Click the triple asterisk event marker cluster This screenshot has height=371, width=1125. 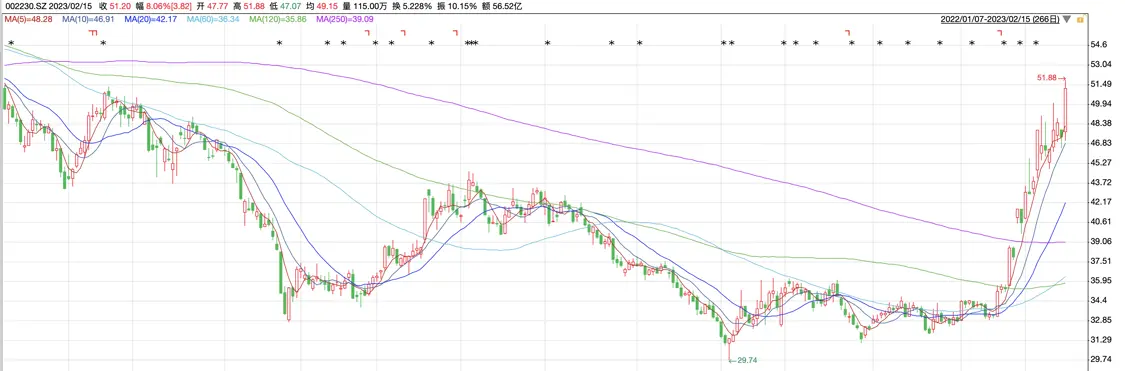[x=471, y=44]
